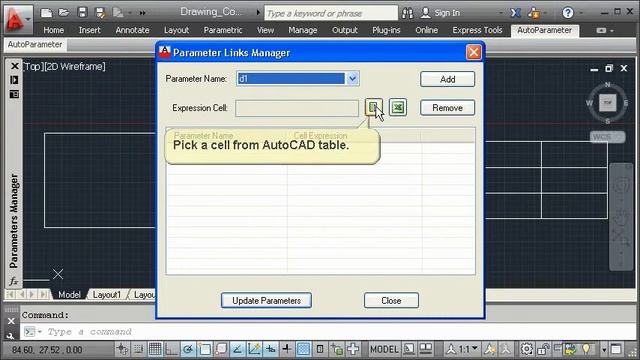640x360 pixels.
Task: Click the Plot printer icon
Action: (x=118, y=13)
